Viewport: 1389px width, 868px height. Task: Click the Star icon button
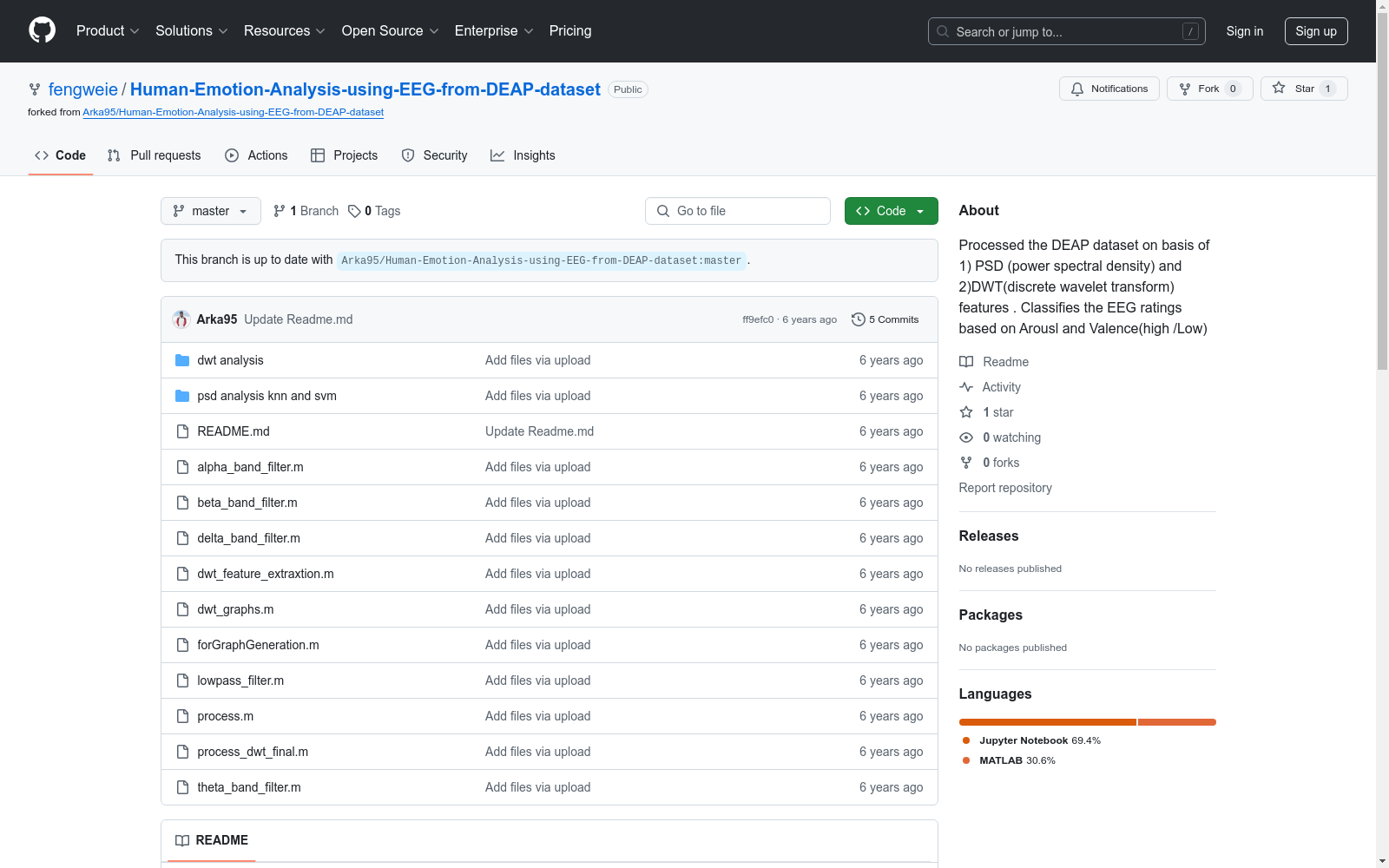(x=1279, y=89)
